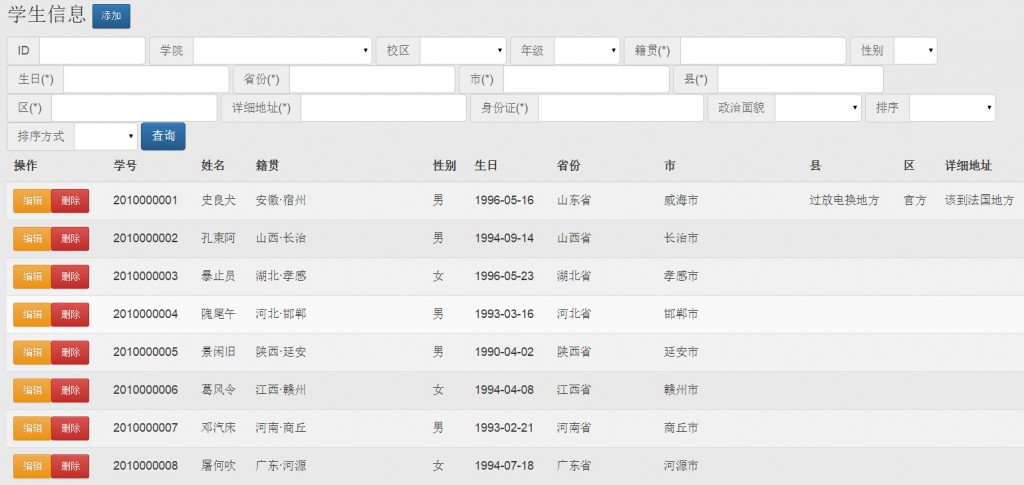Click the ID input field
The height and width of the screenshot is (485, 1024).
tap(92, 51)
